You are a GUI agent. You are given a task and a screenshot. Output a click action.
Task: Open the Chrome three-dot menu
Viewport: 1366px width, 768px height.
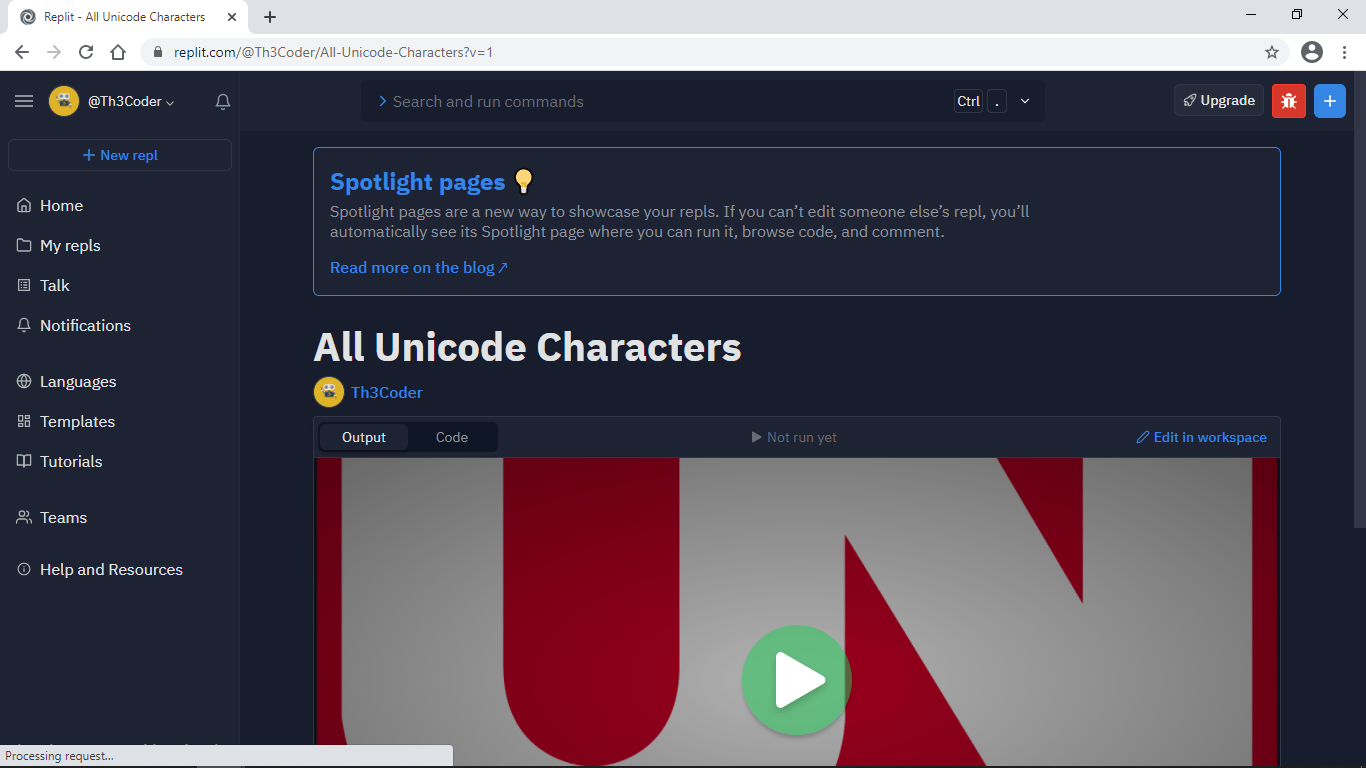(1345, 52)
